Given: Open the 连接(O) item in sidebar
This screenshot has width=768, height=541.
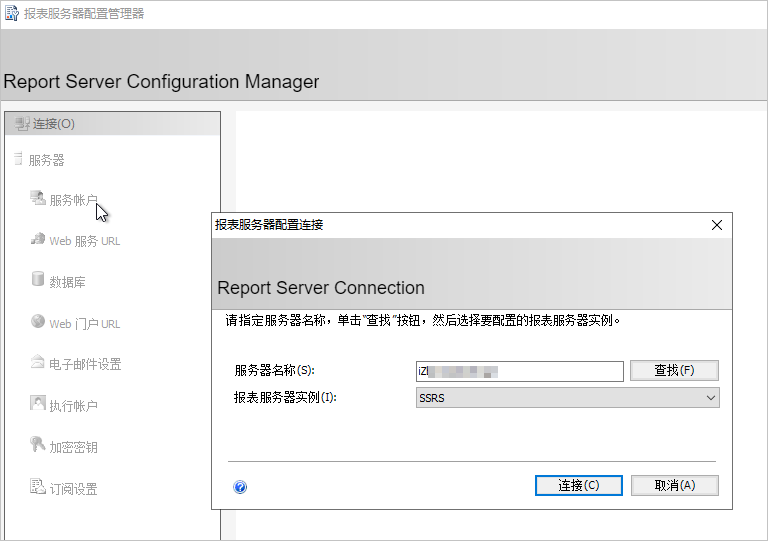Looking at the screenshot, I should pos(112,124).
